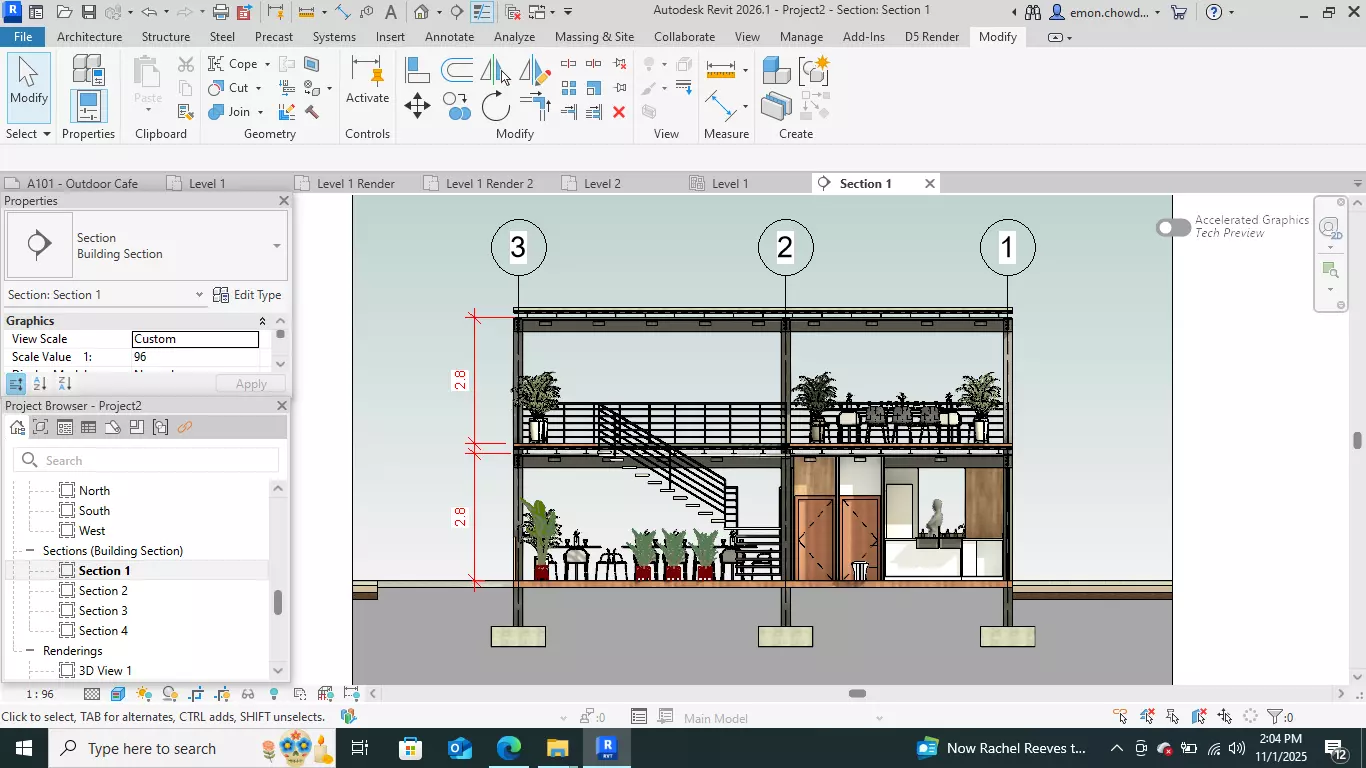Click the Activate controls button
1366x768 pixels.
click(x=367, y=80)
